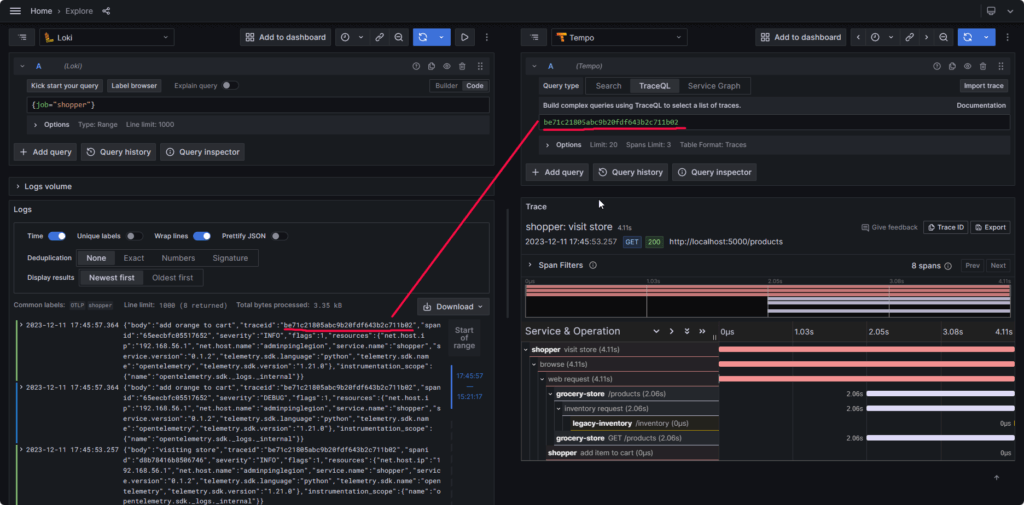
Task: Switch the Loki editor to Builder mode
Action: (447, 86)
